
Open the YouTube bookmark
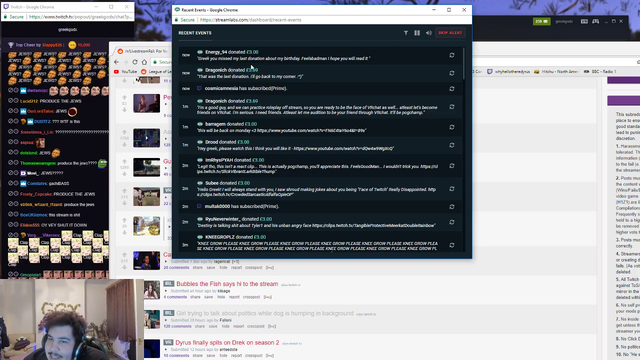125,71
